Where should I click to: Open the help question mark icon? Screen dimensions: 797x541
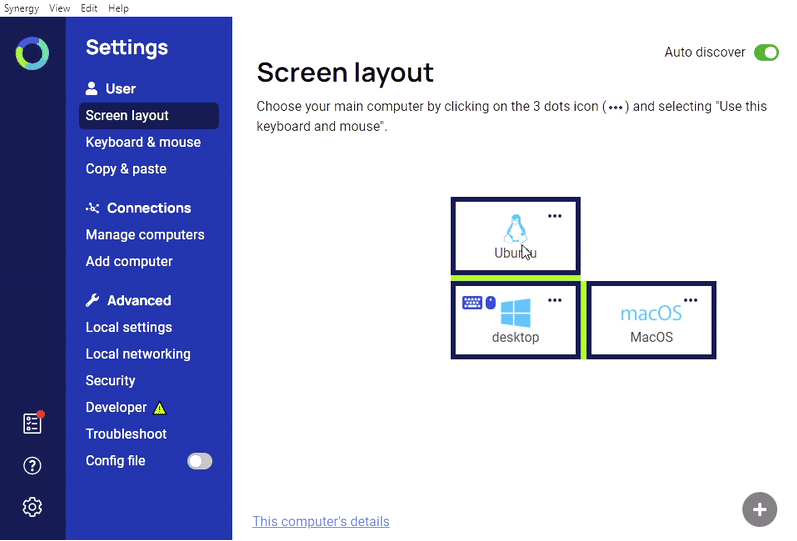coord(32,465)
